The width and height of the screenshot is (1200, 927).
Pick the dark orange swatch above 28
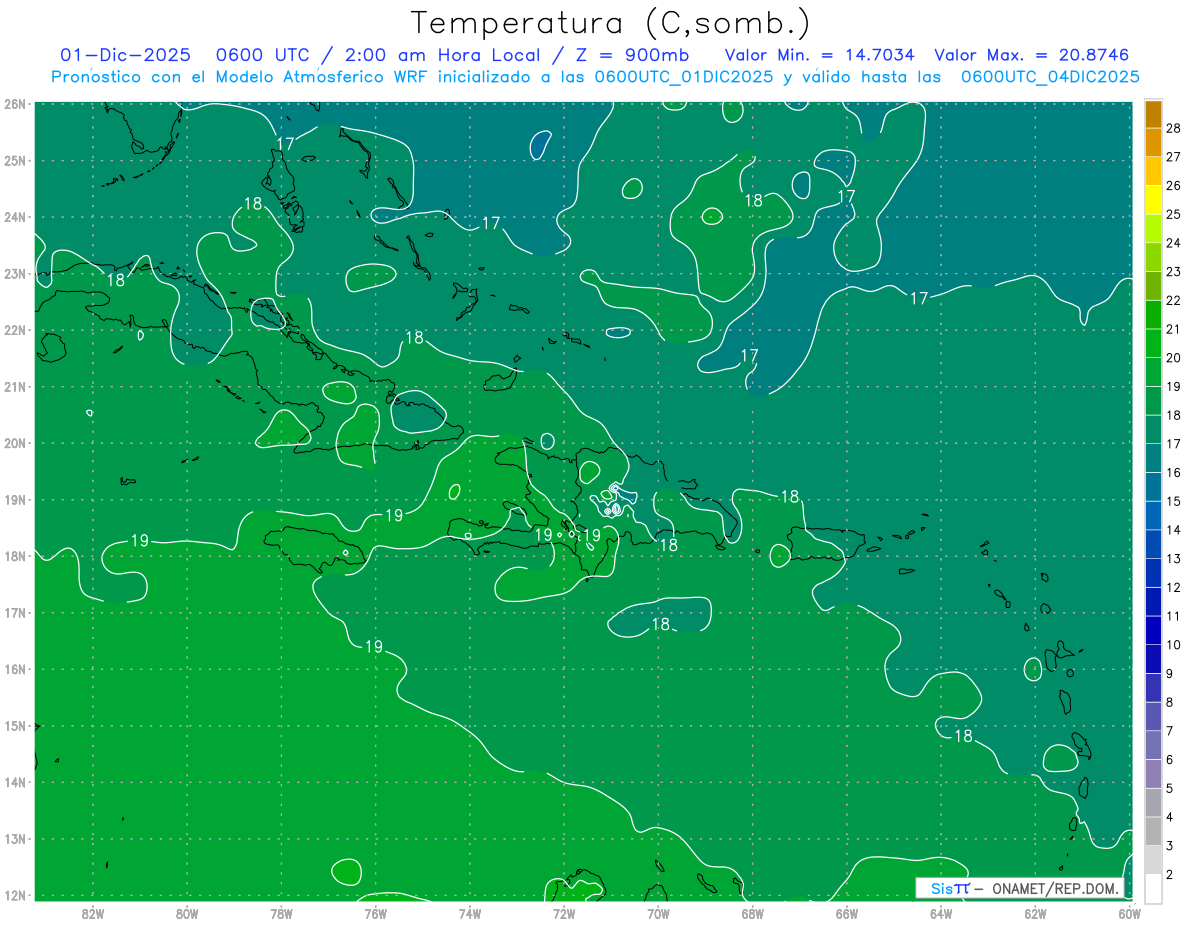point(1153,114)
